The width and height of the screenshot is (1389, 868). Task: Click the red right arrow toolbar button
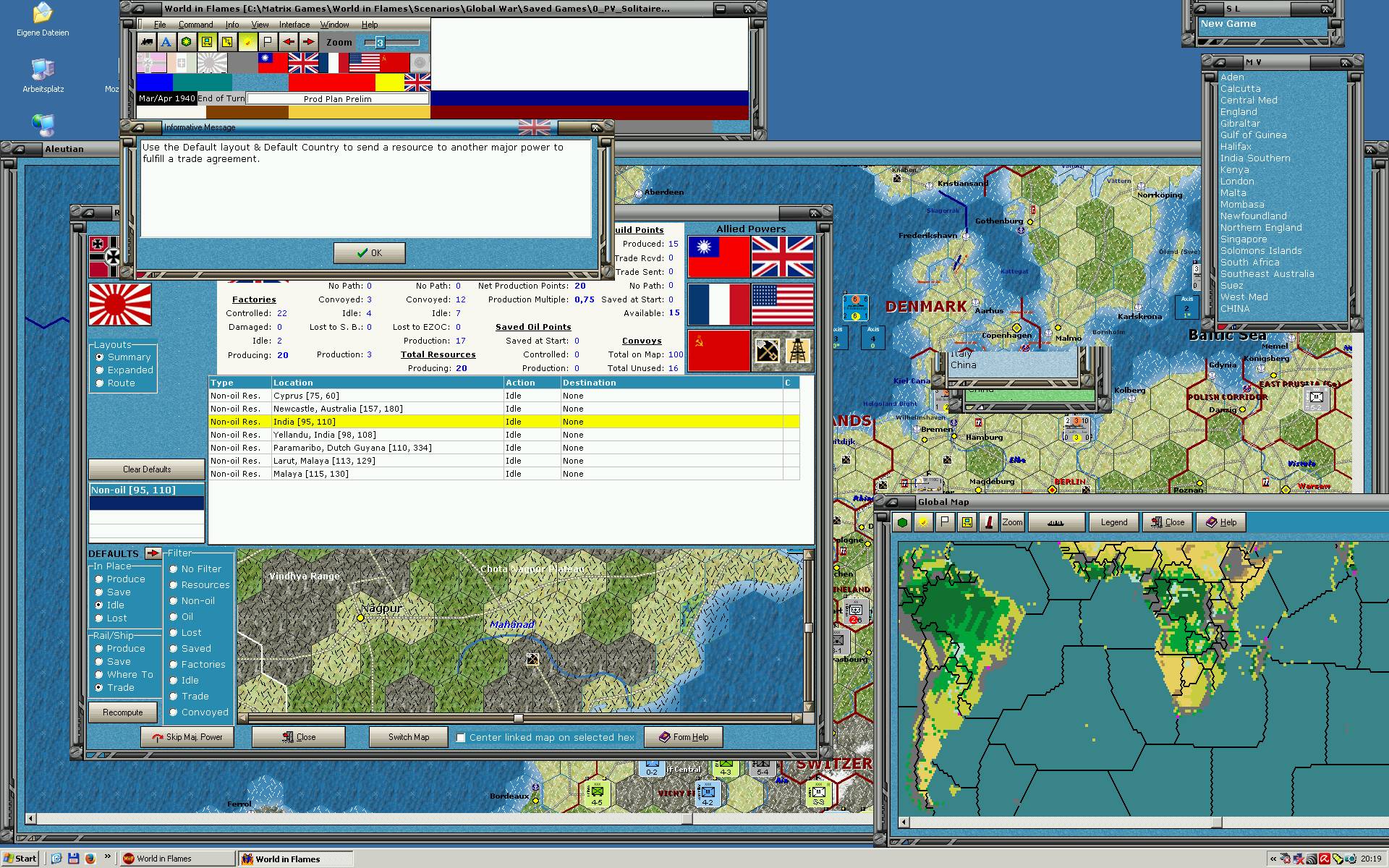pyautogui.click(x=309, y=42)
